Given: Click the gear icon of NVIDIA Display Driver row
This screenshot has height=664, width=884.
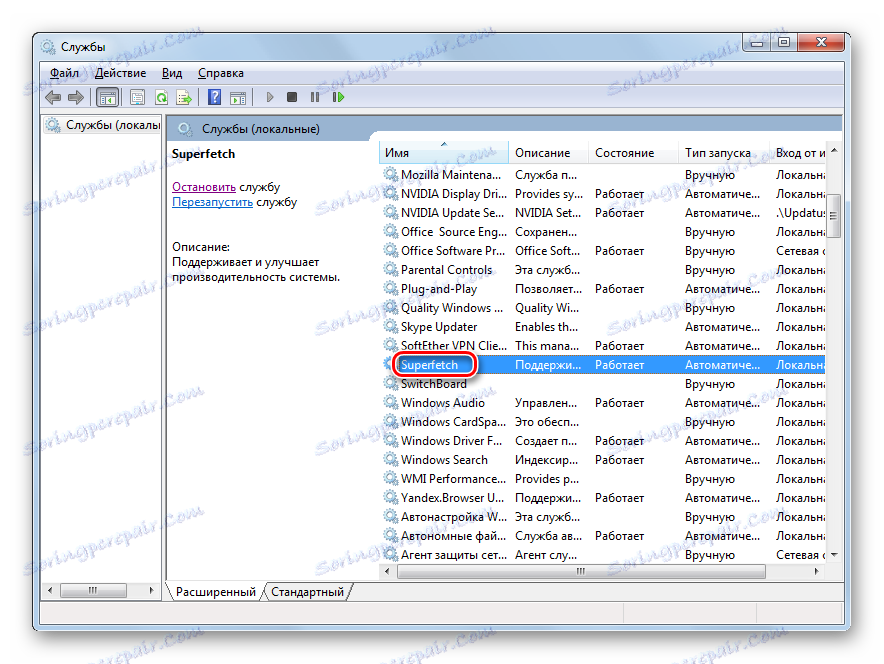Looking at the screenshot, I should tap(391, 193).
